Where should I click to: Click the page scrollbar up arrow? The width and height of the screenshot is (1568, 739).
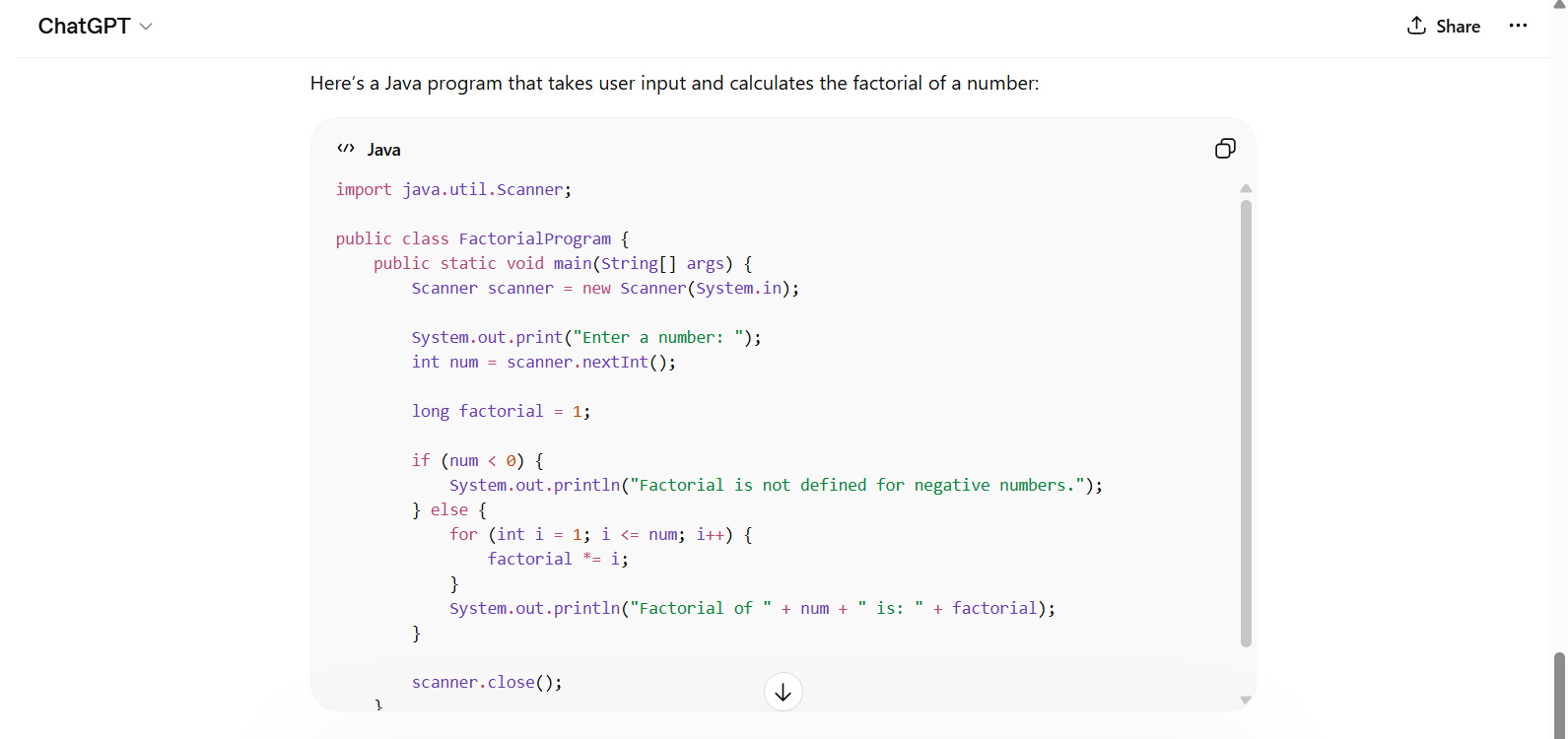pos(1559,5)
